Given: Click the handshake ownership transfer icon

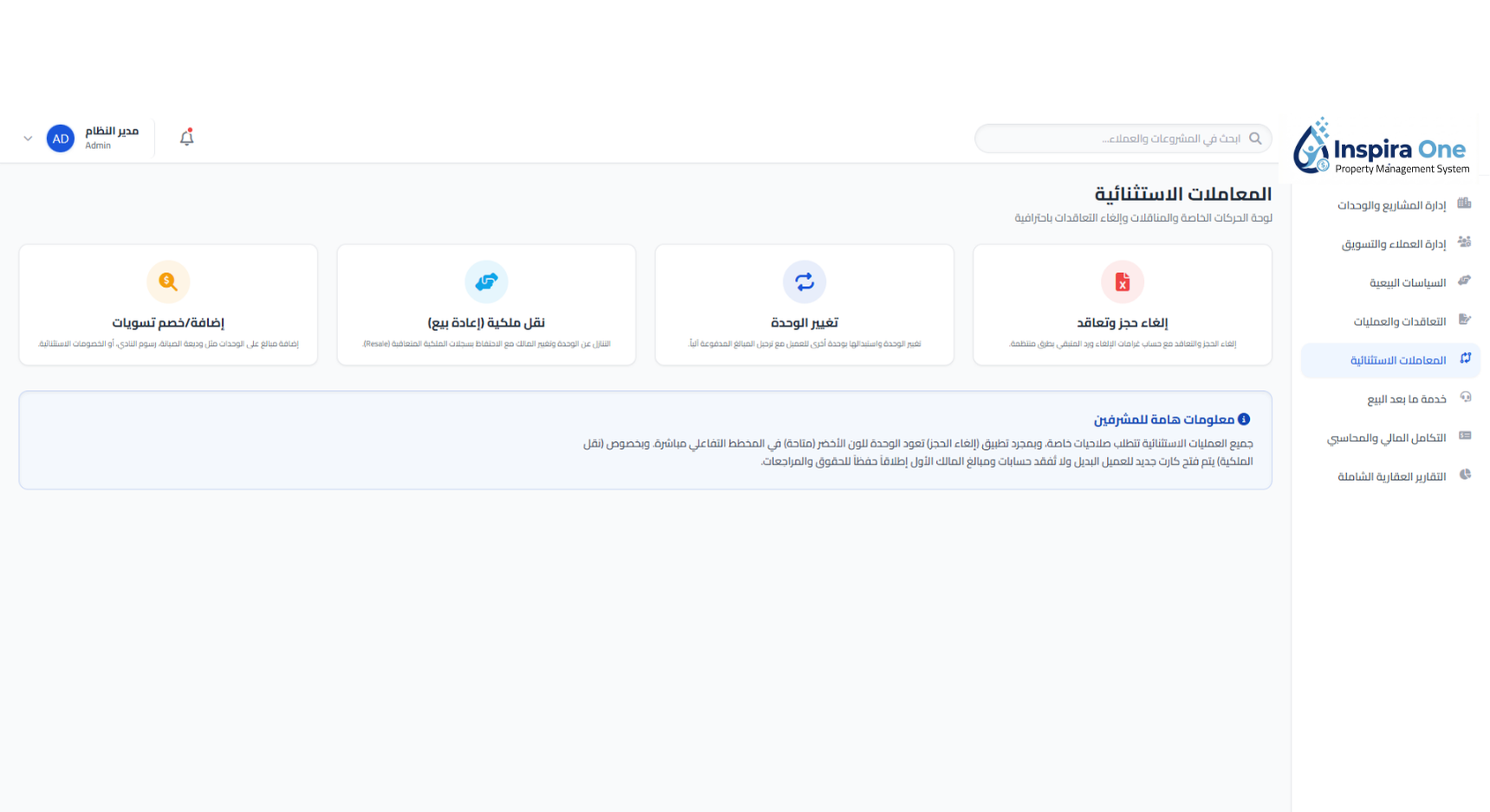Looking at the screenshot, I should [486, 282].
